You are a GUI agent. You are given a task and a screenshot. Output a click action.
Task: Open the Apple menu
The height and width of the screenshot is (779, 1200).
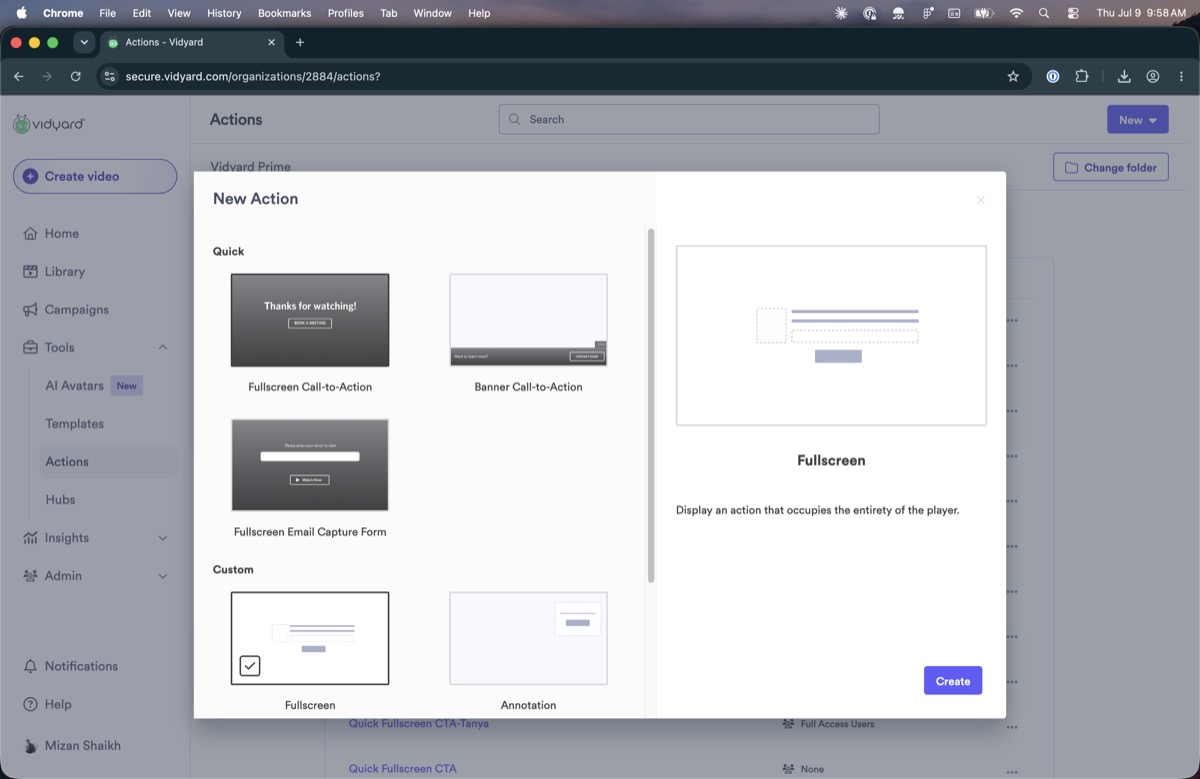click(21, 13)
